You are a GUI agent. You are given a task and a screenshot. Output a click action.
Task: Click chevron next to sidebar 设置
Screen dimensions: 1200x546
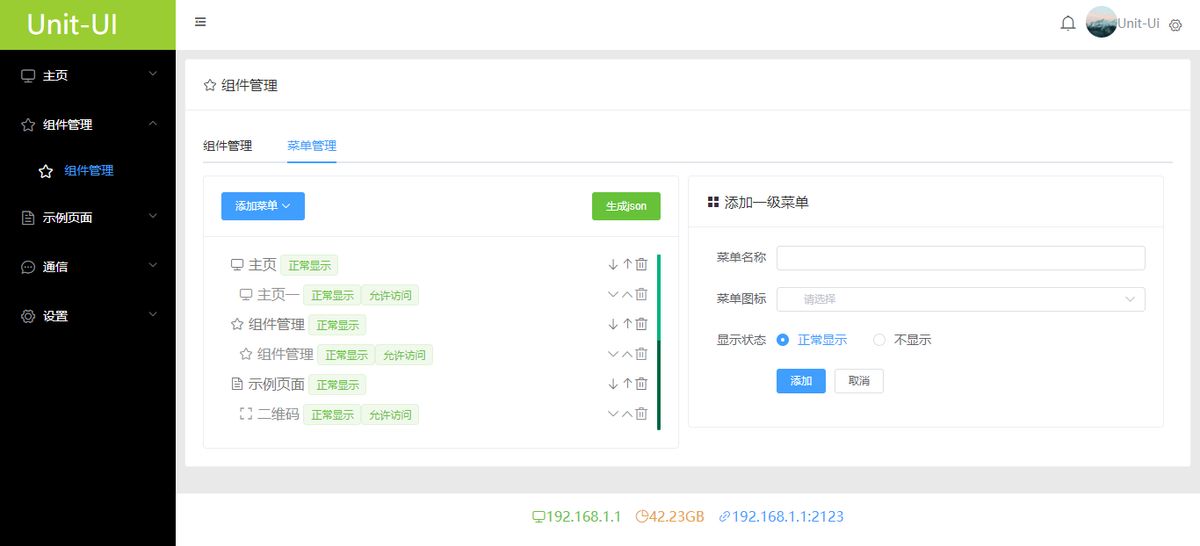coord(153,315)
